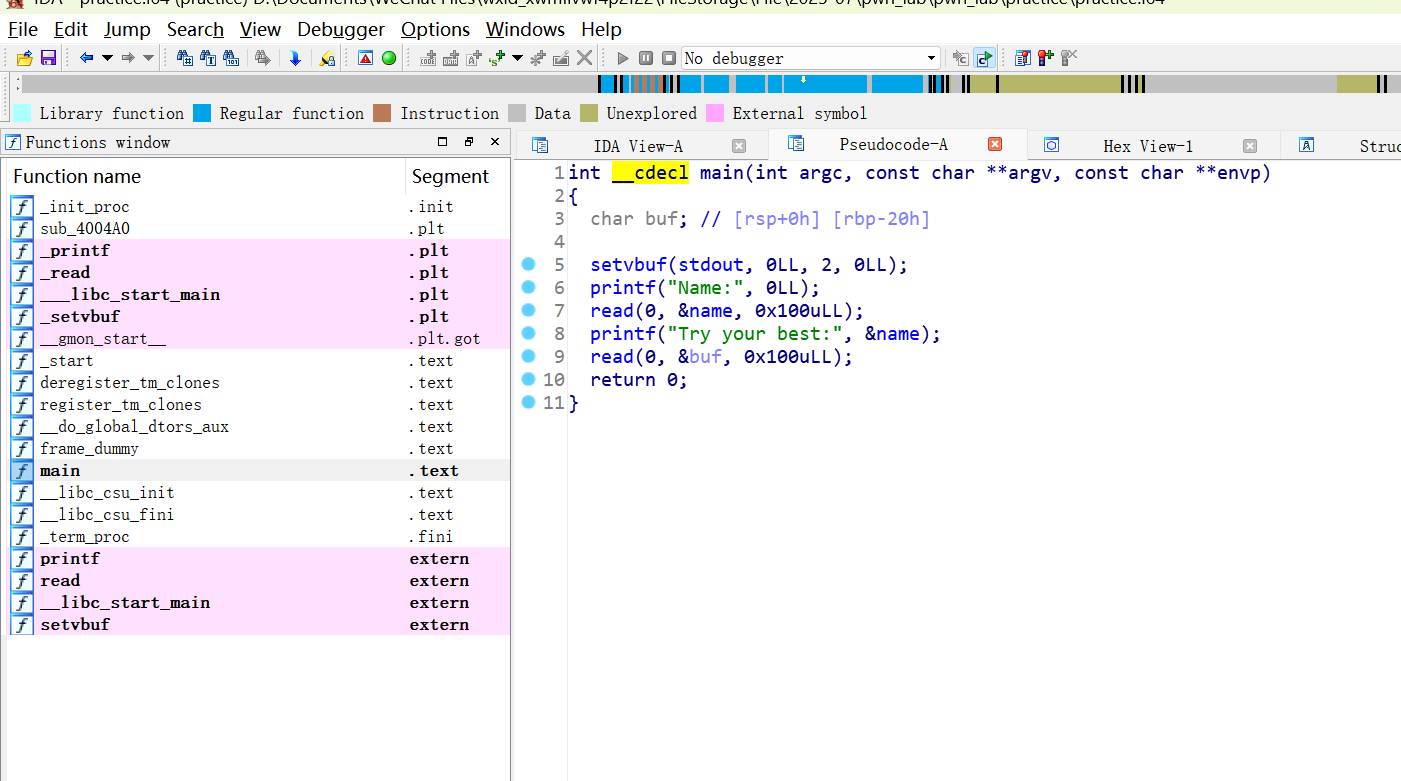This screenshot has width=1401, height=781.
Task: Click the Save database floppy icon
Action: pos(48,58)
